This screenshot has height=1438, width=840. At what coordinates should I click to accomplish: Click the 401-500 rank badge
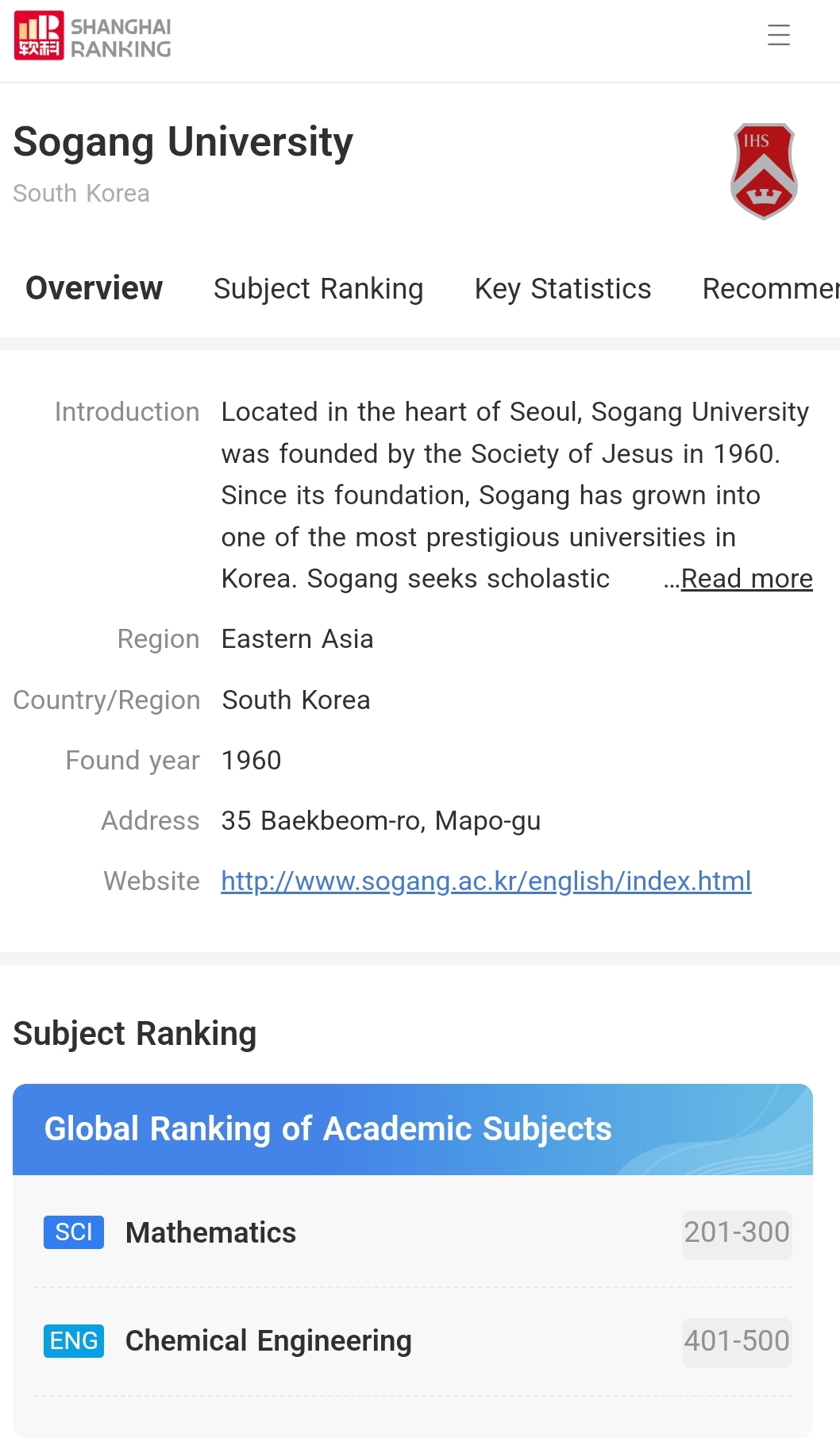[736, 1340]
